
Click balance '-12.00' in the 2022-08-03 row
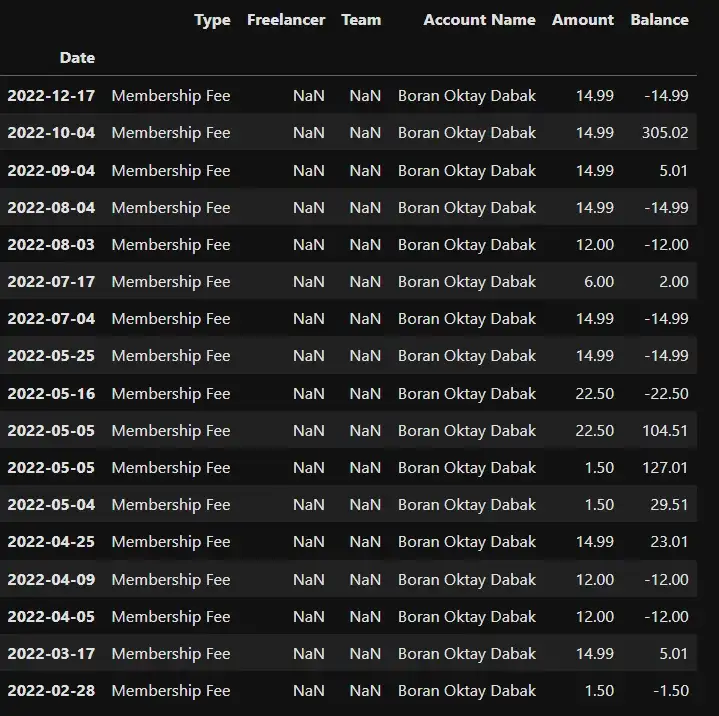click(666, 244)
